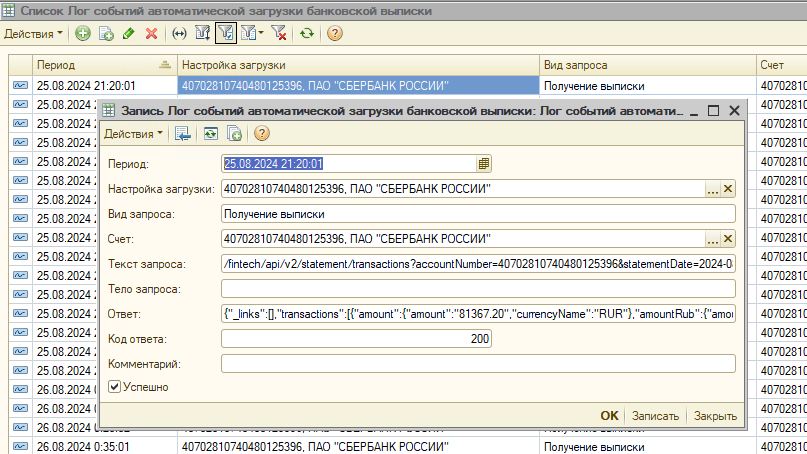Click the Вид запроса field
The width and height of the screenshot is (807, 454).
[478, 214]
